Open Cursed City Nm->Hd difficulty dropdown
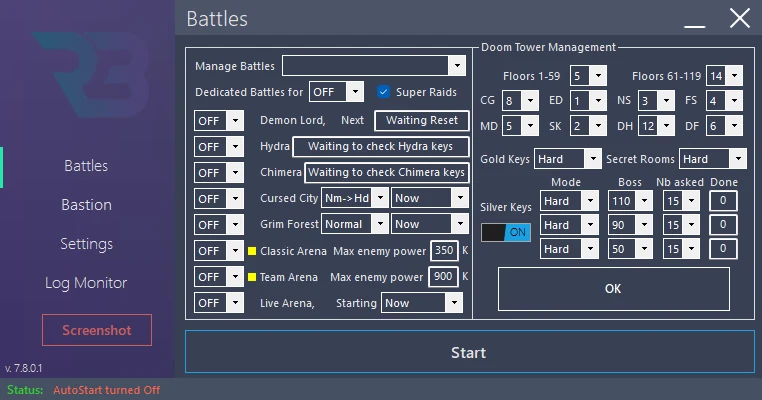This screenshot has height=400, width=762. 355,198
